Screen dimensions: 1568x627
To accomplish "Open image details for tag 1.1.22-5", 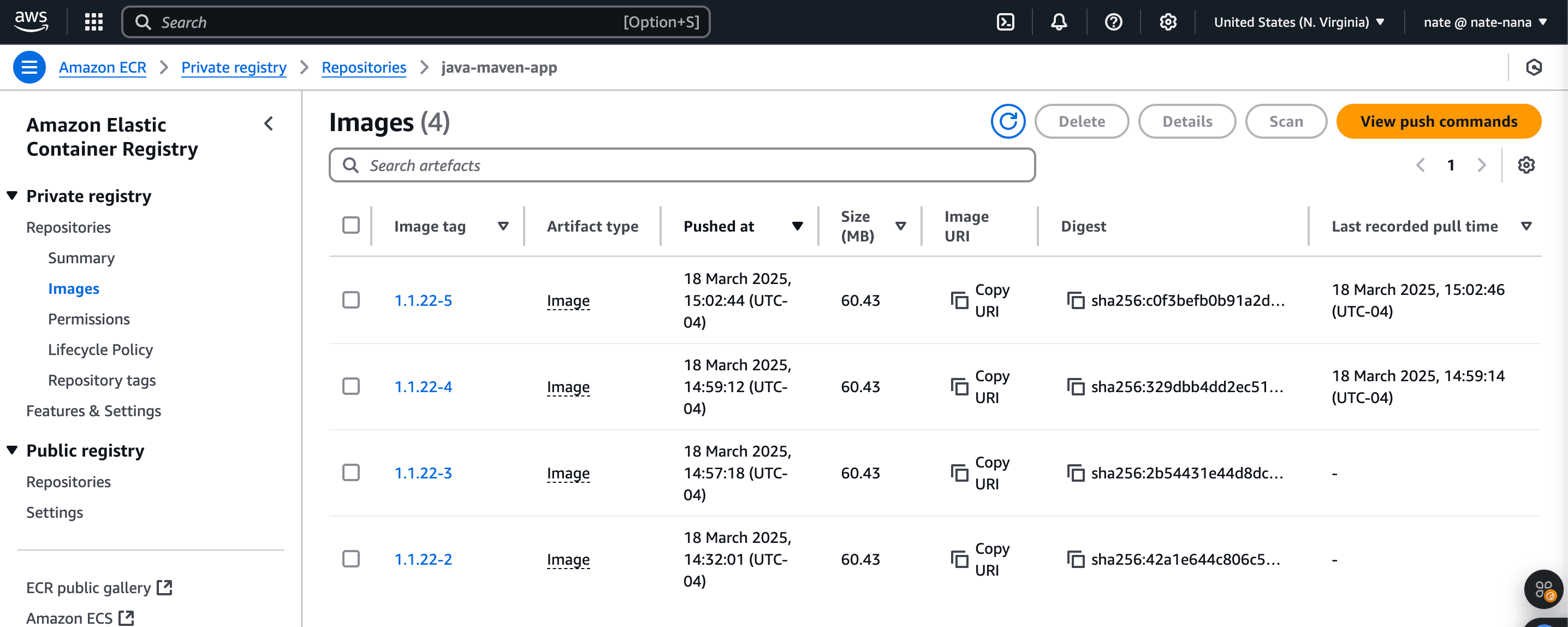I will tap(423, 300).
